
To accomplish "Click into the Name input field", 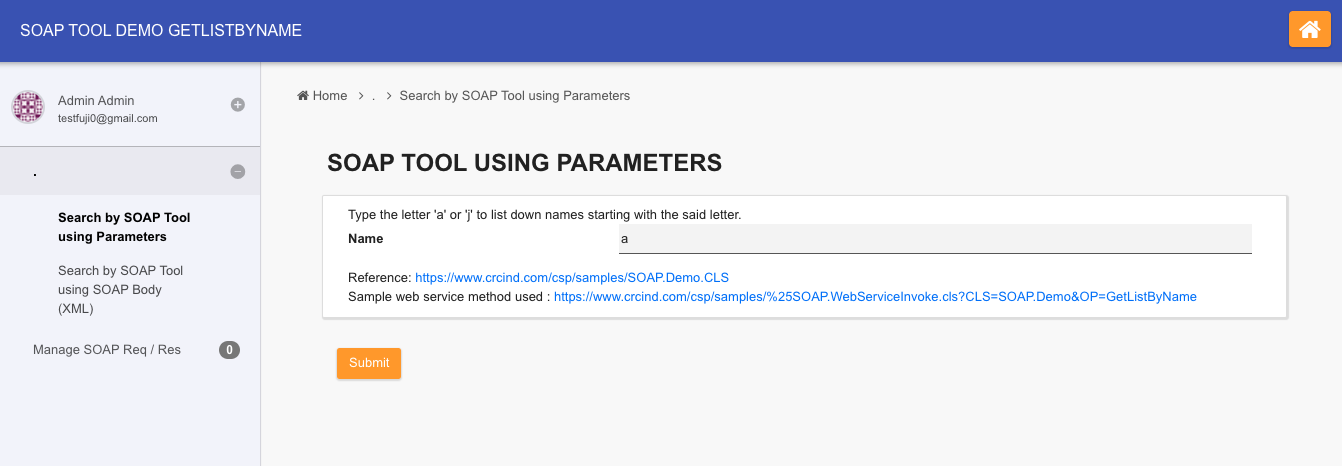I will 935,239.
